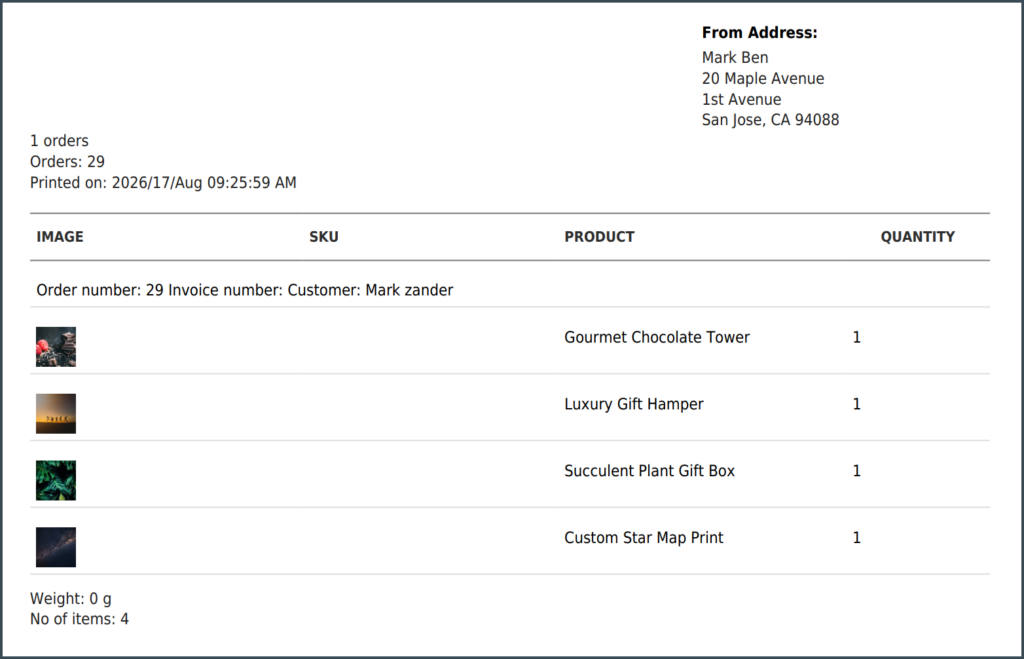Click the SKU column header
This screenshot has width=1024, height=659.
[x=324, y=236]
